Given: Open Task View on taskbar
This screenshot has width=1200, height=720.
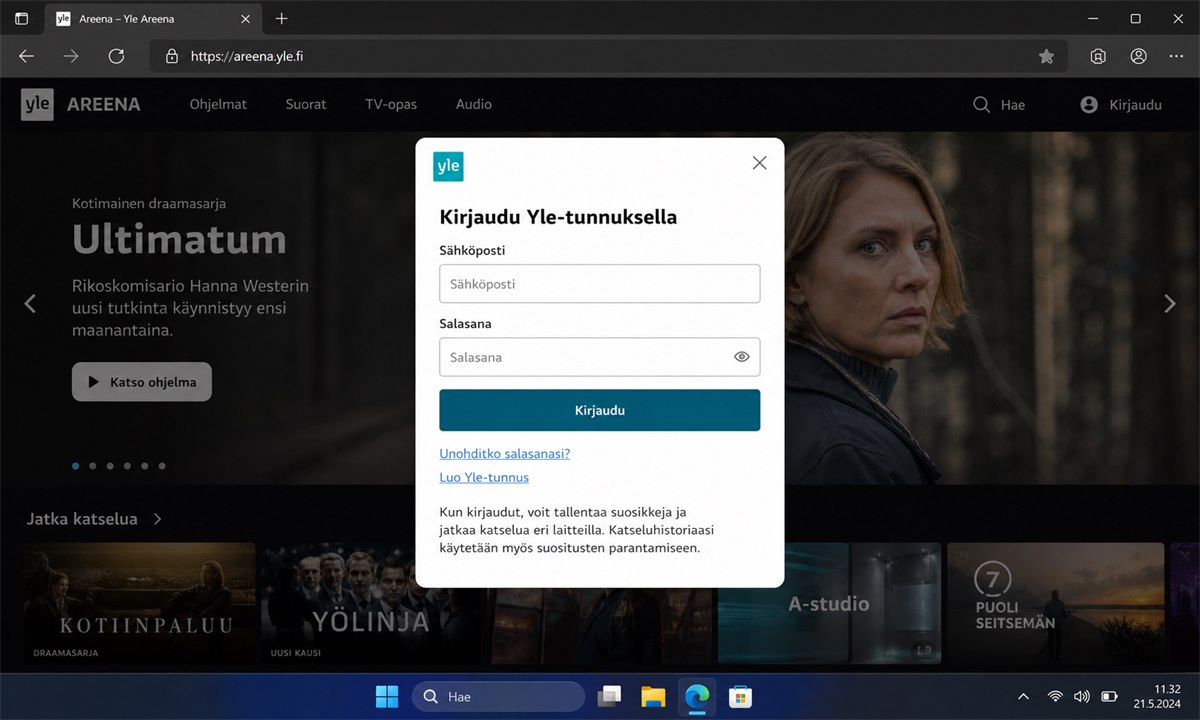Looking at the screenshot, I should coord(609,696).
